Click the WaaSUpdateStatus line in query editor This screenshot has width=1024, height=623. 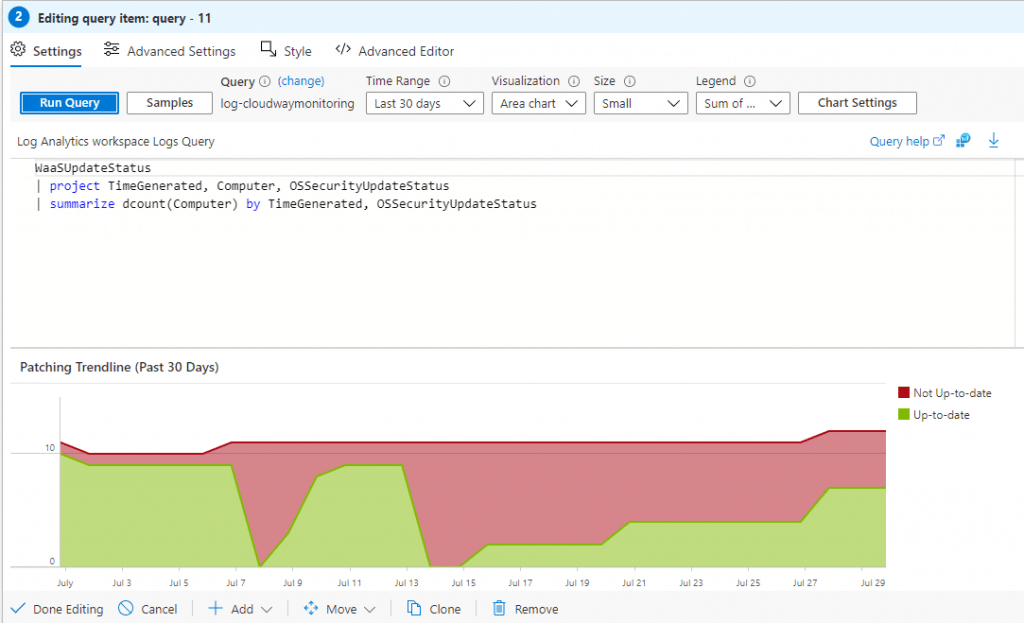pyautogui.click(x=93, y=168)
